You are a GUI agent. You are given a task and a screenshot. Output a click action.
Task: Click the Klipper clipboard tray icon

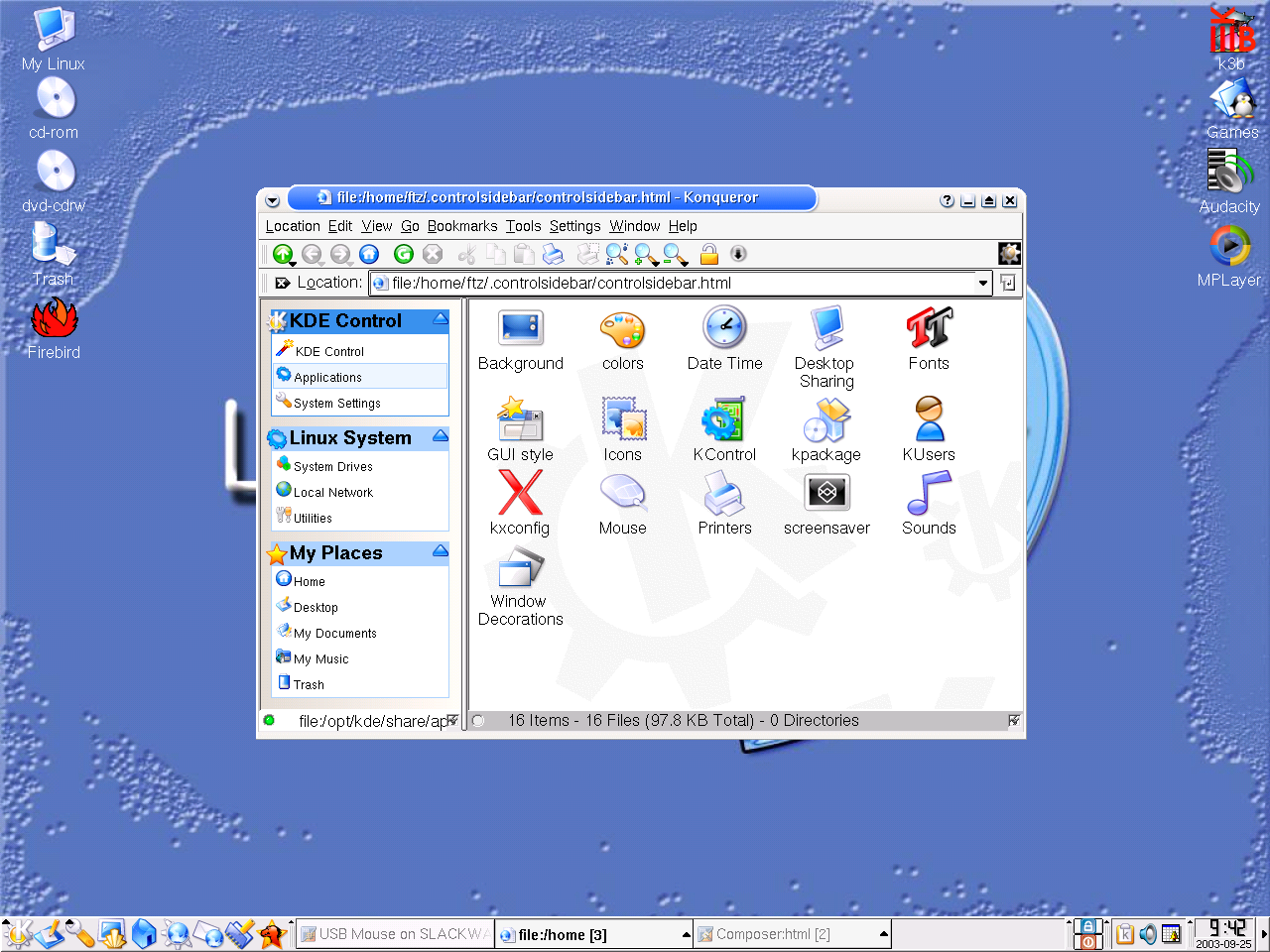click(1125, 934)
